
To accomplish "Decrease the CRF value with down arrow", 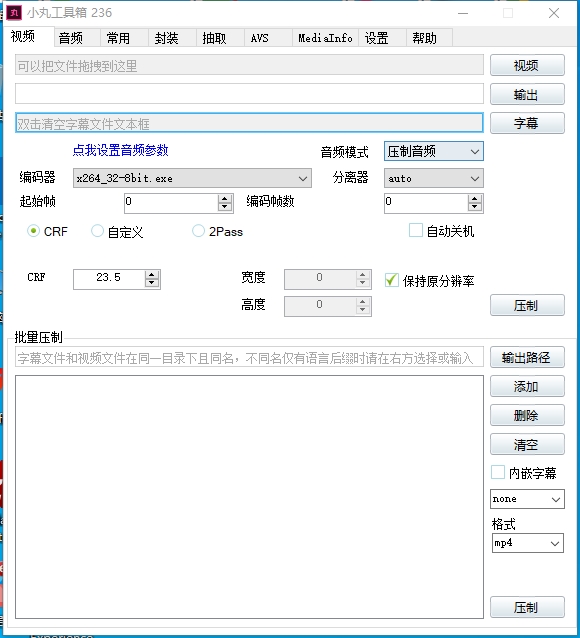I will [152, 283].
